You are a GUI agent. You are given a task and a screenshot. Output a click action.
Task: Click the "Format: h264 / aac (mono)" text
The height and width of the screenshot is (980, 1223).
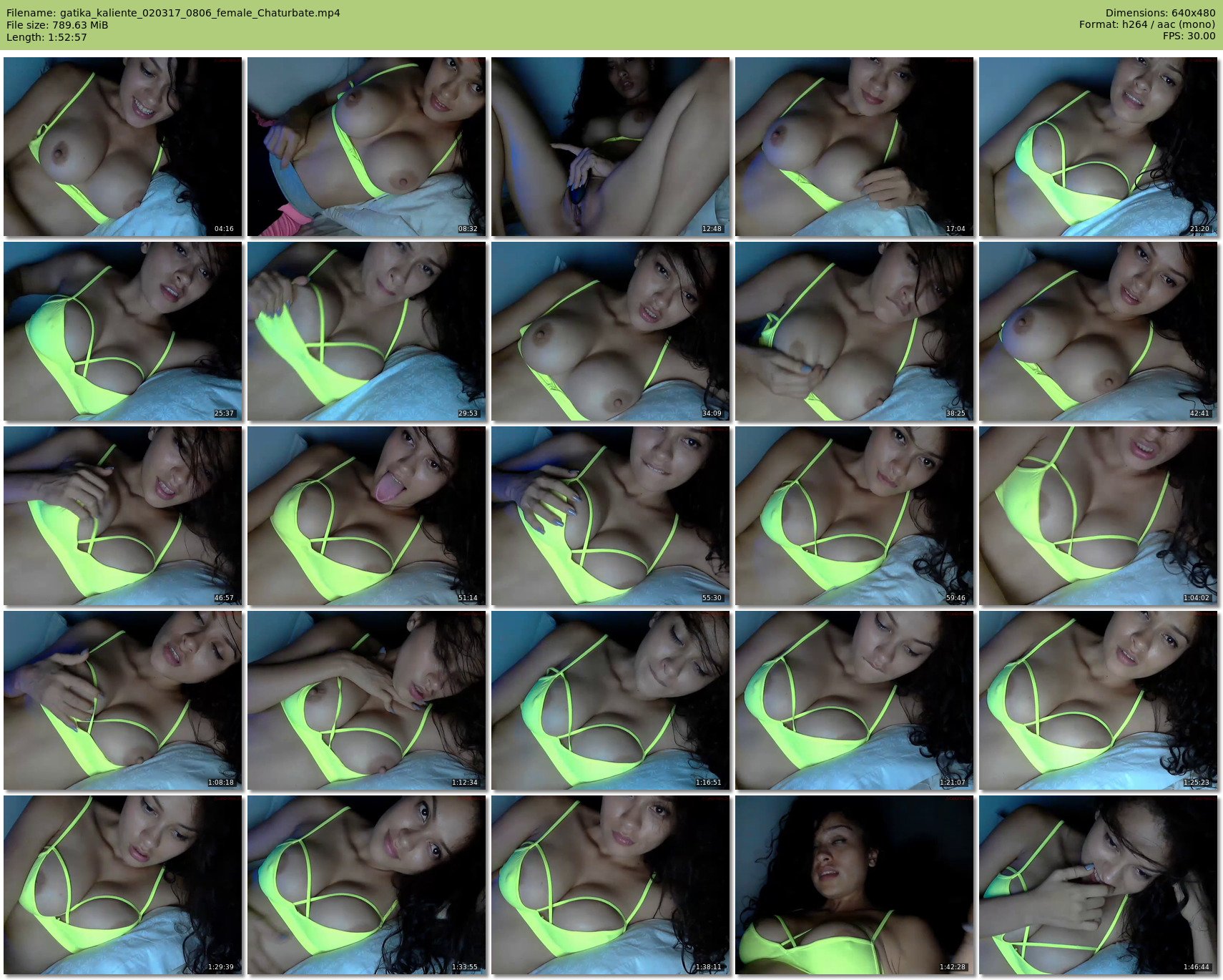point(1147,25)
